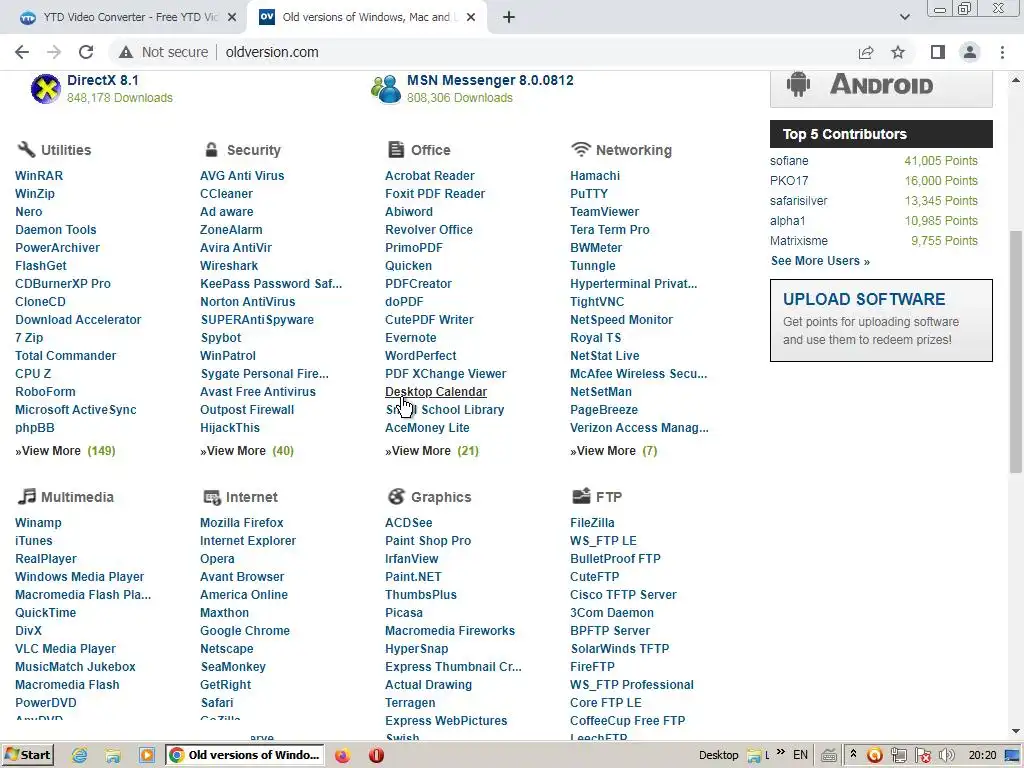Open the media player taskbar icon
This screenshot has height=768, width=1024.
[x=147, y=755]
